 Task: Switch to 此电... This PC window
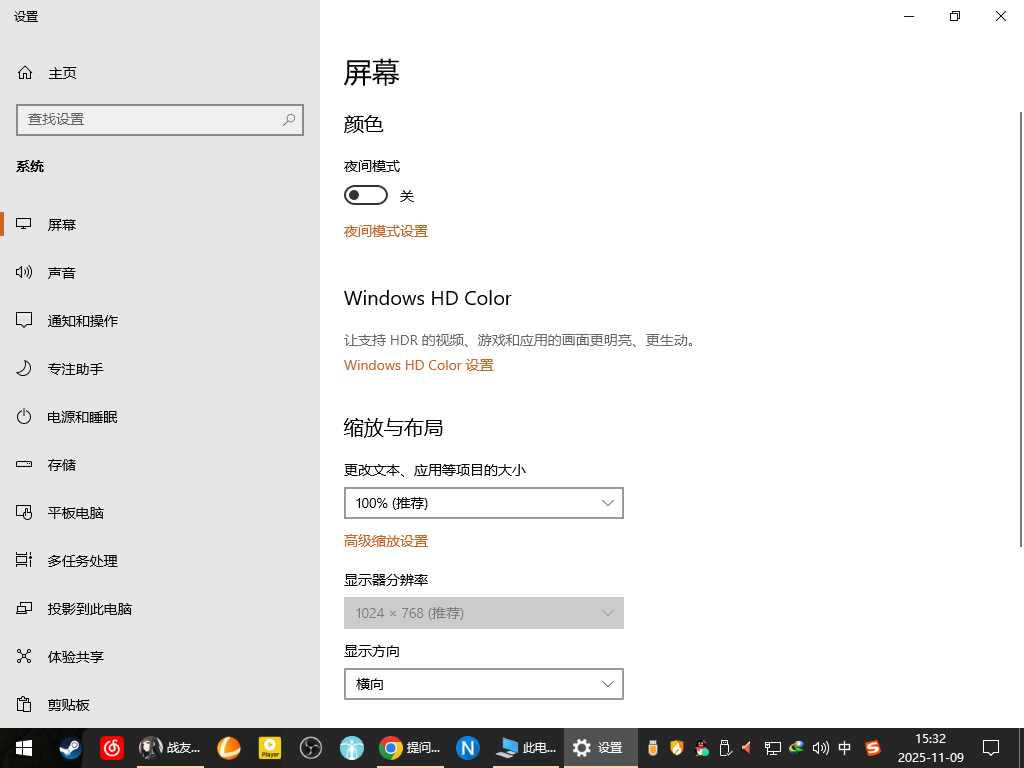click(x=526, y=748)
